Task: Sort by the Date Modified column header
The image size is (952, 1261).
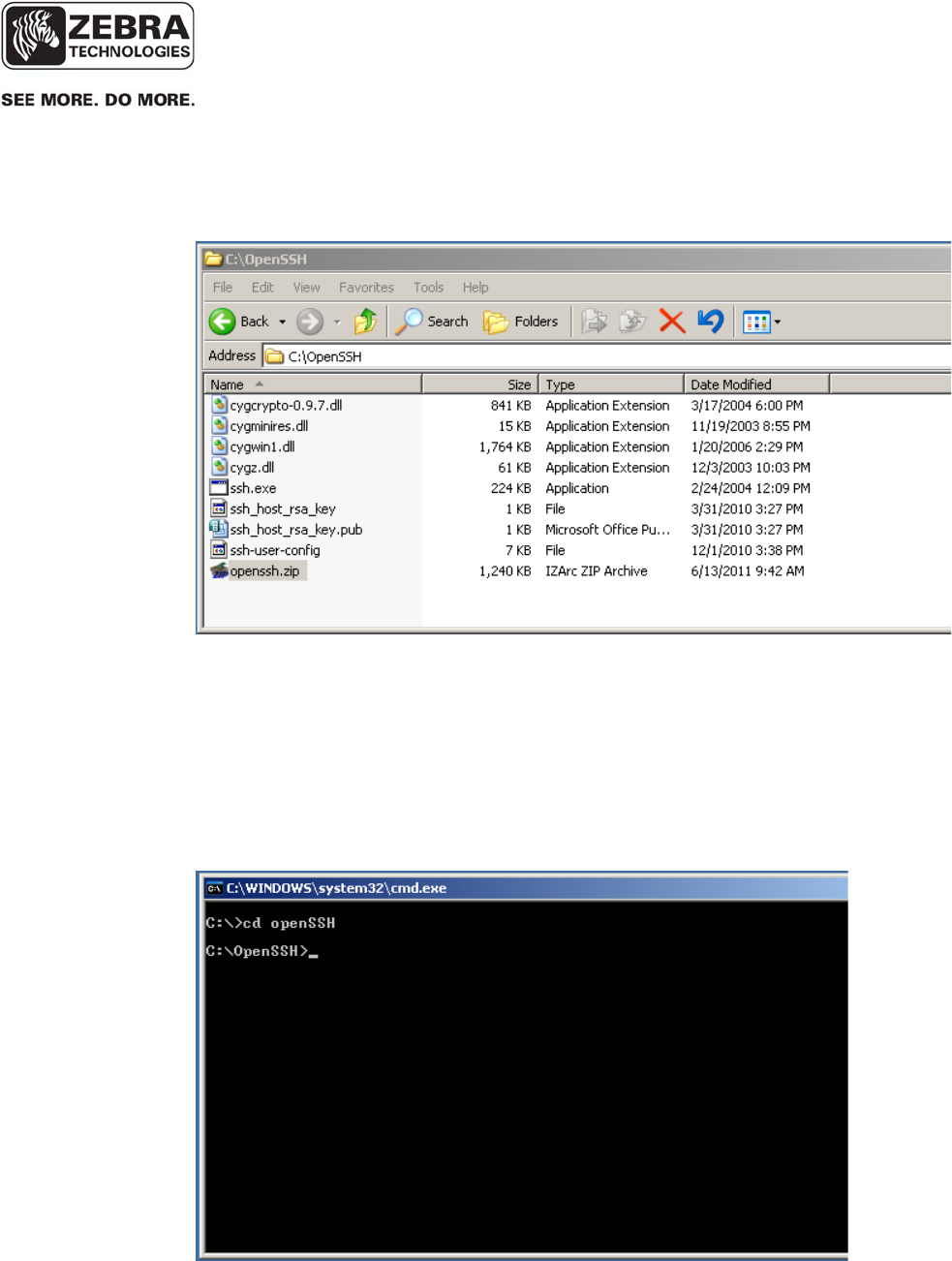Action: pyautogui.click(x=756, y=384)
